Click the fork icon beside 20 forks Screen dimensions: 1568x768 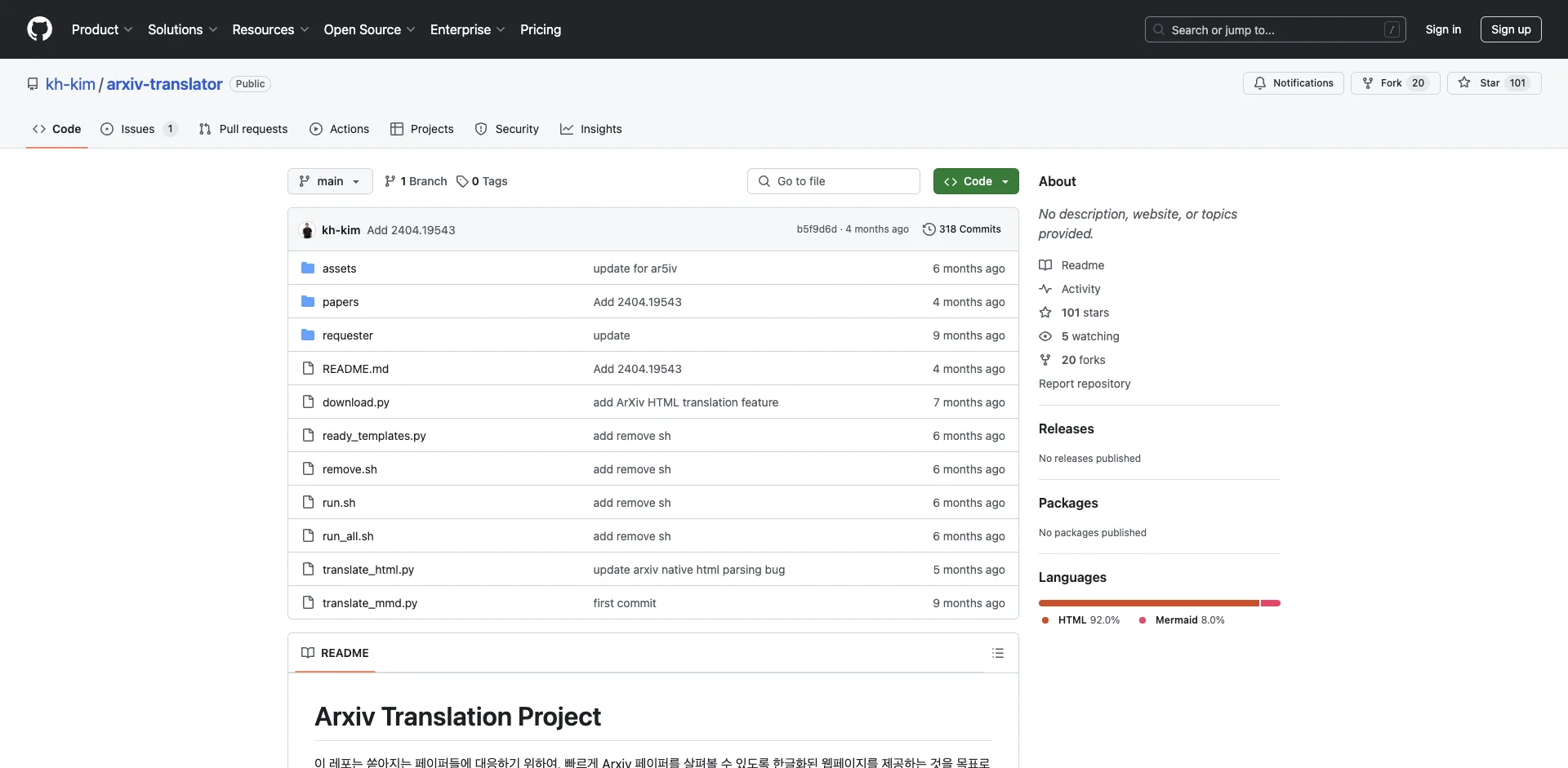click(1045, 360)
